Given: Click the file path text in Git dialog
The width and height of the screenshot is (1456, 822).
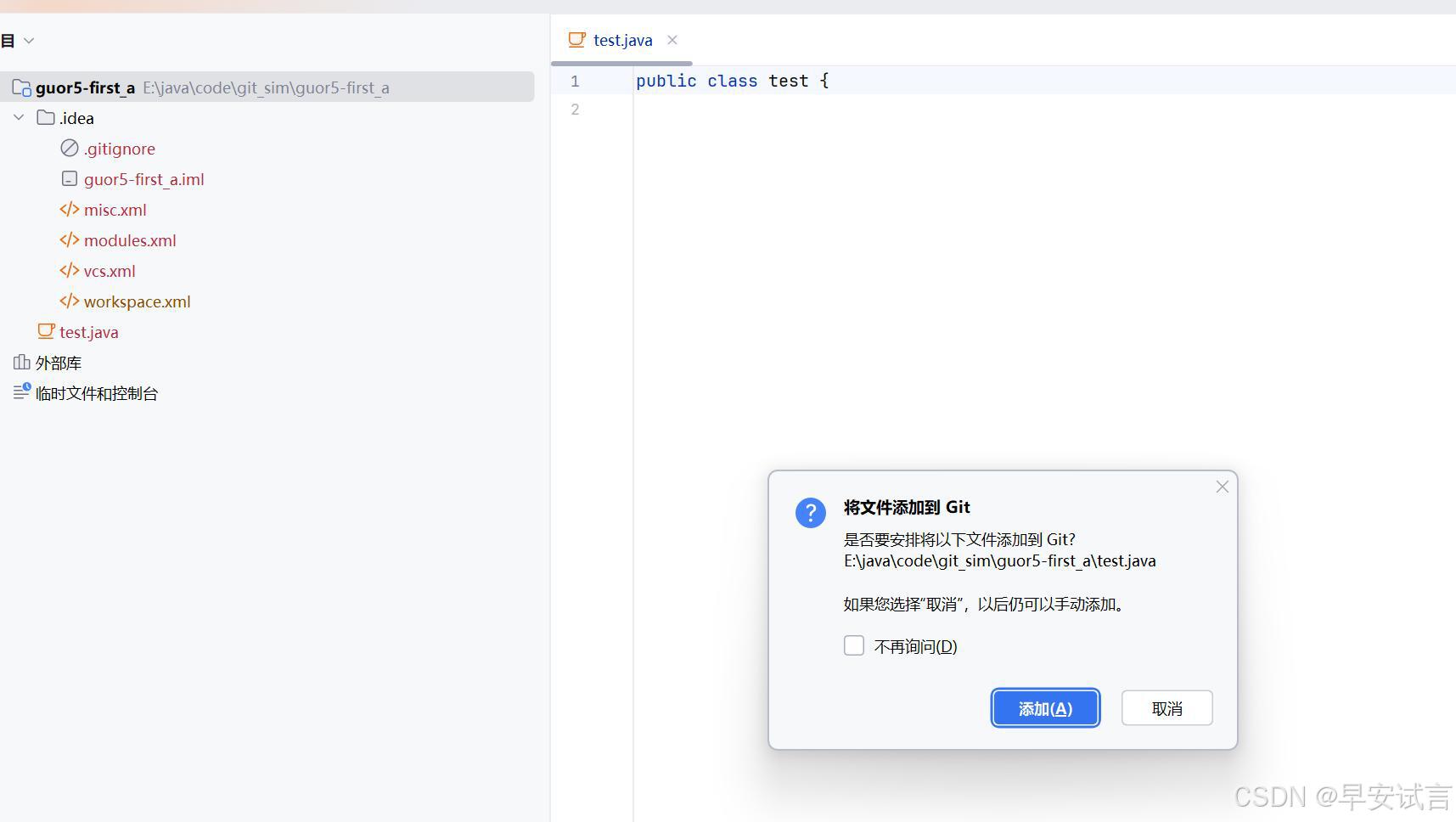Looking at the screenshot, I should click(999, 560).
